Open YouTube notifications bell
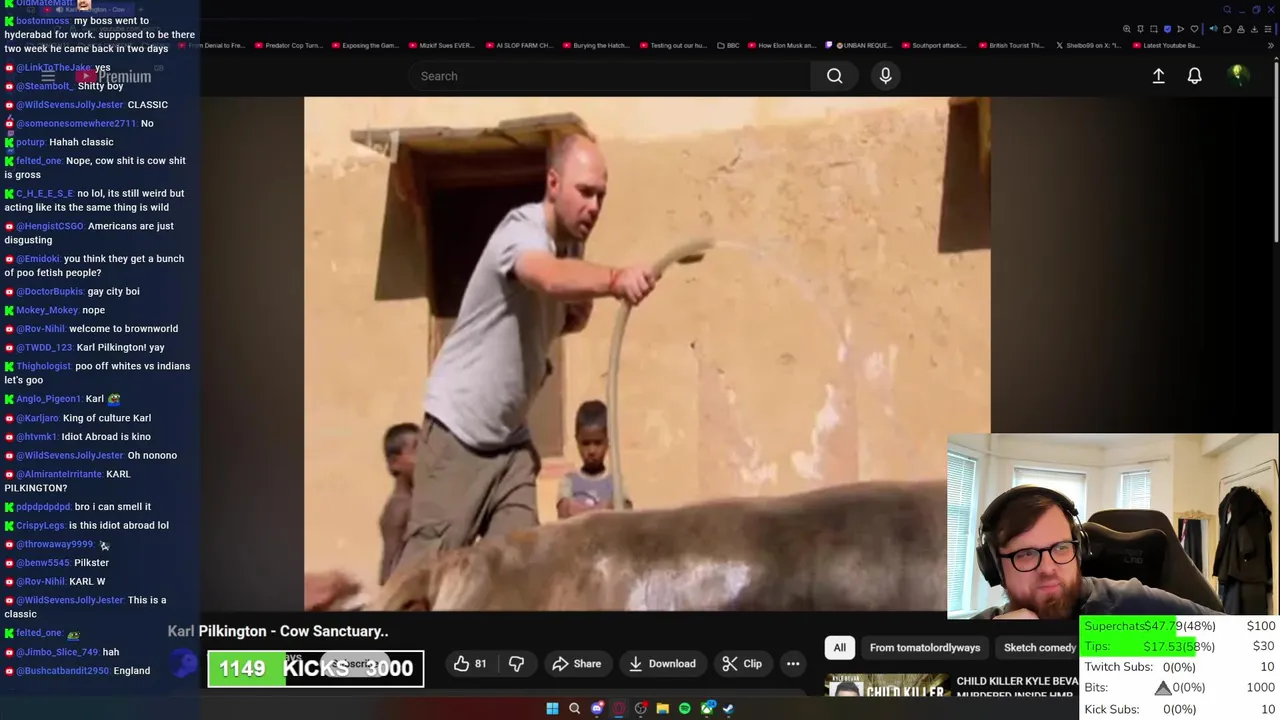This screenshot has width=1280, height=720. [x=1194, y=76]
